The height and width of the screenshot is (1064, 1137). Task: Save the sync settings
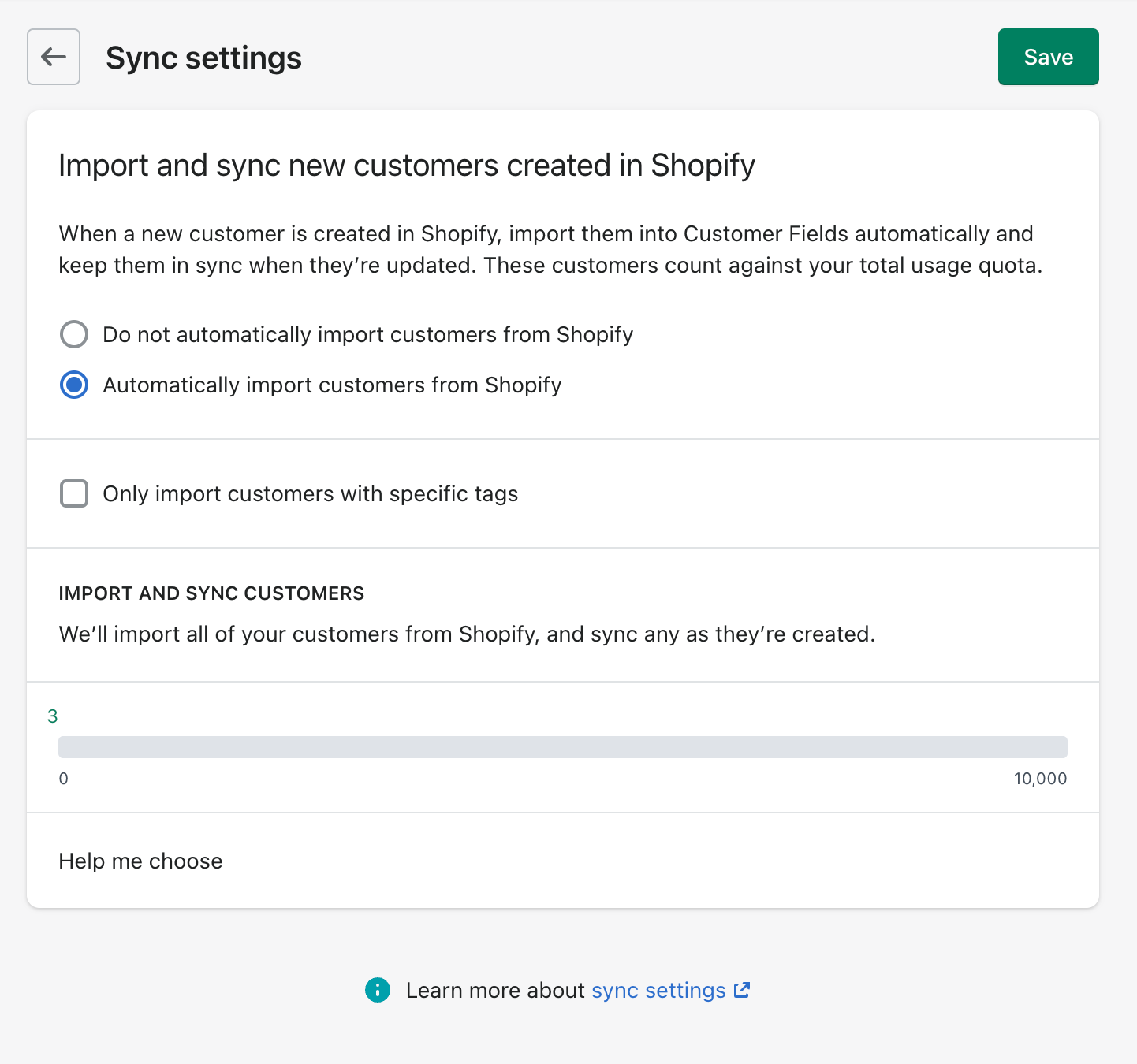tap(1048, 57)
